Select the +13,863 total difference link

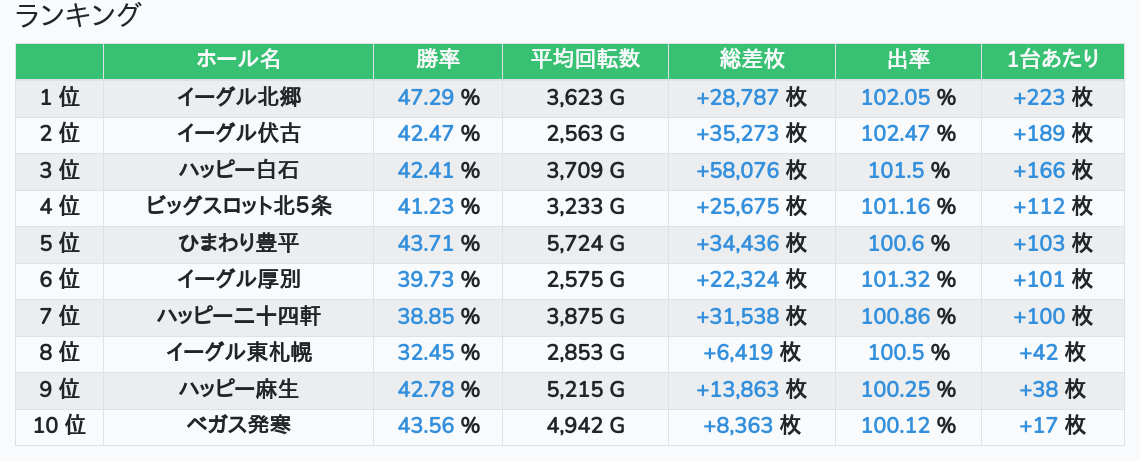[x=737, y=390]
